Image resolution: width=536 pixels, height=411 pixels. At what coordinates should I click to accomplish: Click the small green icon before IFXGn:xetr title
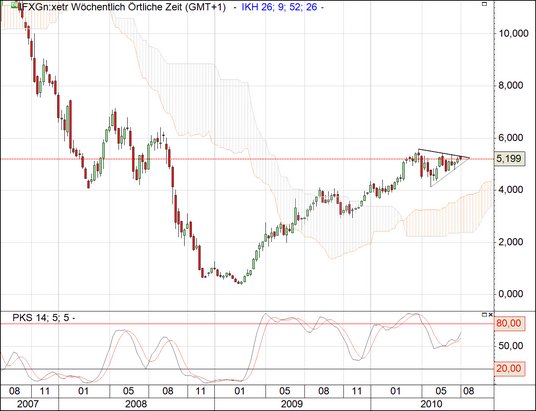pyautogui.click(x=14, y=5)
